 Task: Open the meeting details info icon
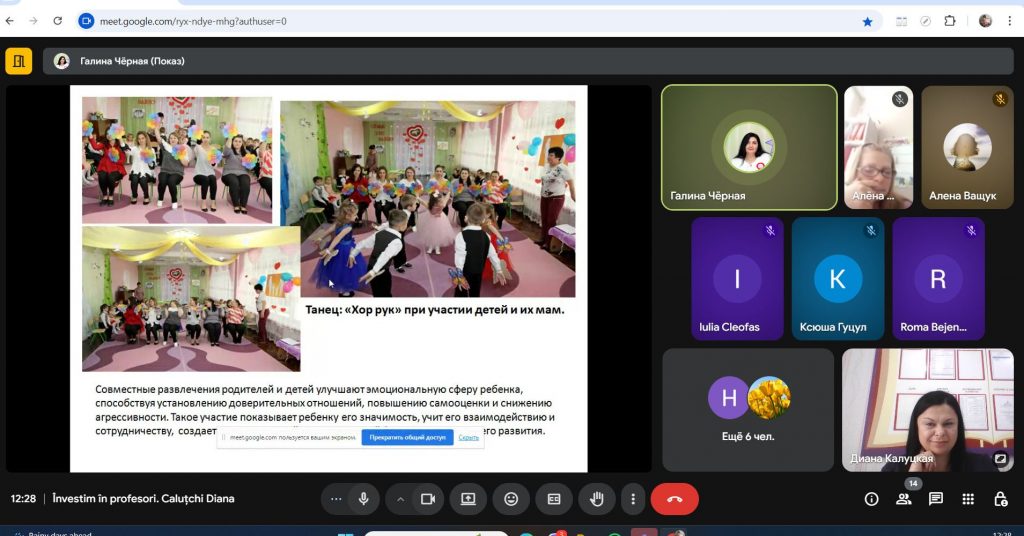871,499
